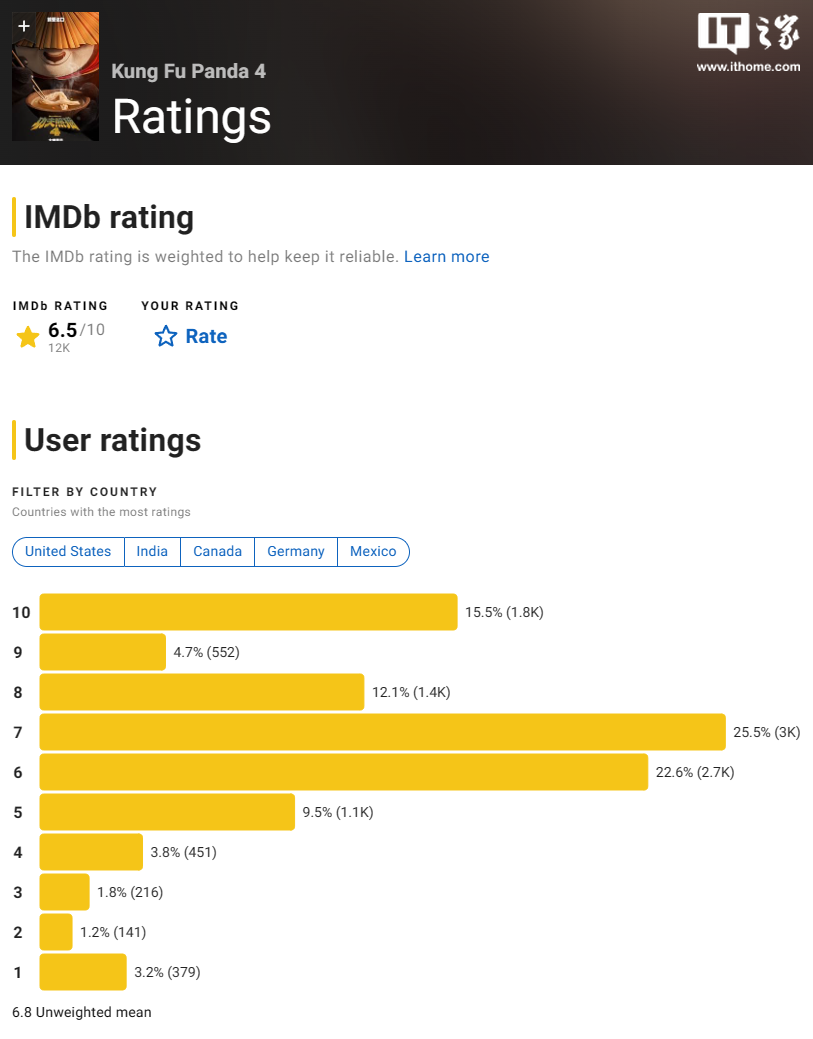Open the Learn more link
The width and height of the screenshot is (813, 1039).
point(446,257)
